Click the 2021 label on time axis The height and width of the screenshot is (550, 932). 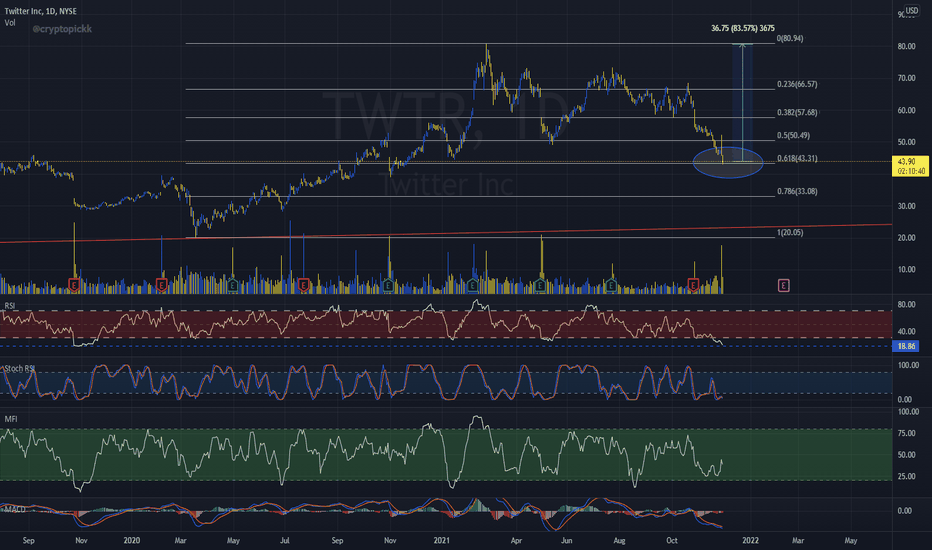point(442,540)
